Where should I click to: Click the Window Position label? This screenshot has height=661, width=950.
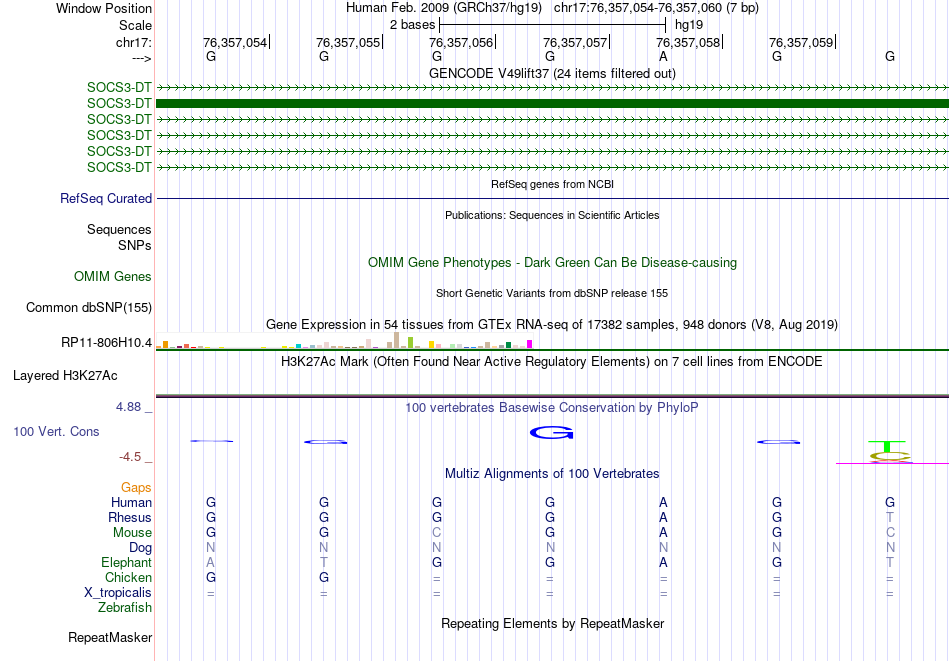click(x=104, y=8)
